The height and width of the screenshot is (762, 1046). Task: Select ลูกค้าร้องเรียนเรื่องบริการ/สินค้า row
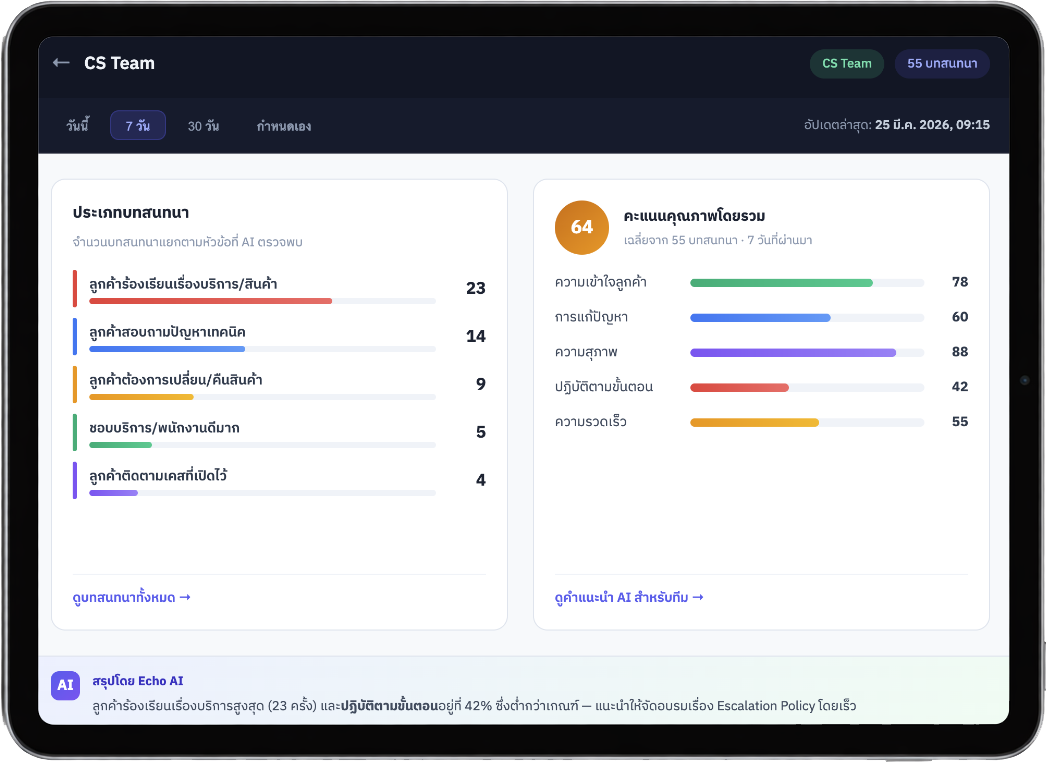tap(278, 288)
